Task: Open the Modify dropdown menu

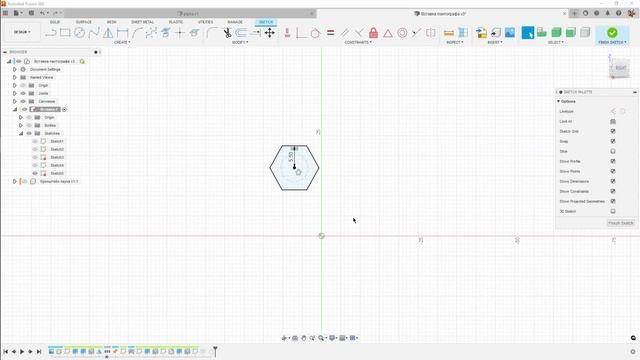Action: (240, 42)
